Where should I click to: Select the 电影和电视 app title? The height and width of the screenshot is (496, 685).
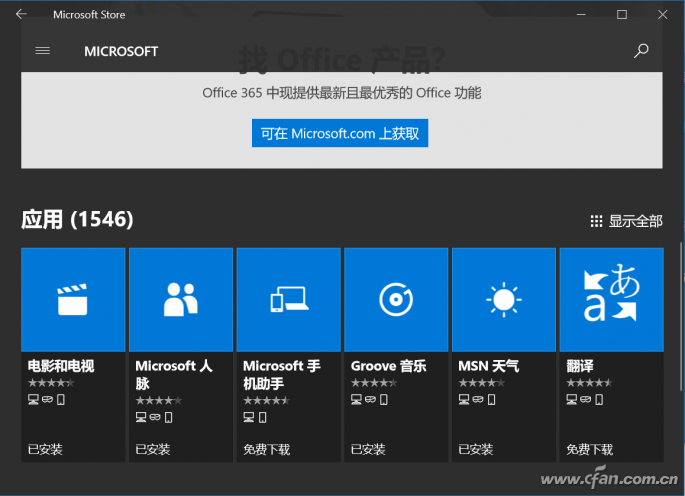pyautogui.click(x=61, y=366)
